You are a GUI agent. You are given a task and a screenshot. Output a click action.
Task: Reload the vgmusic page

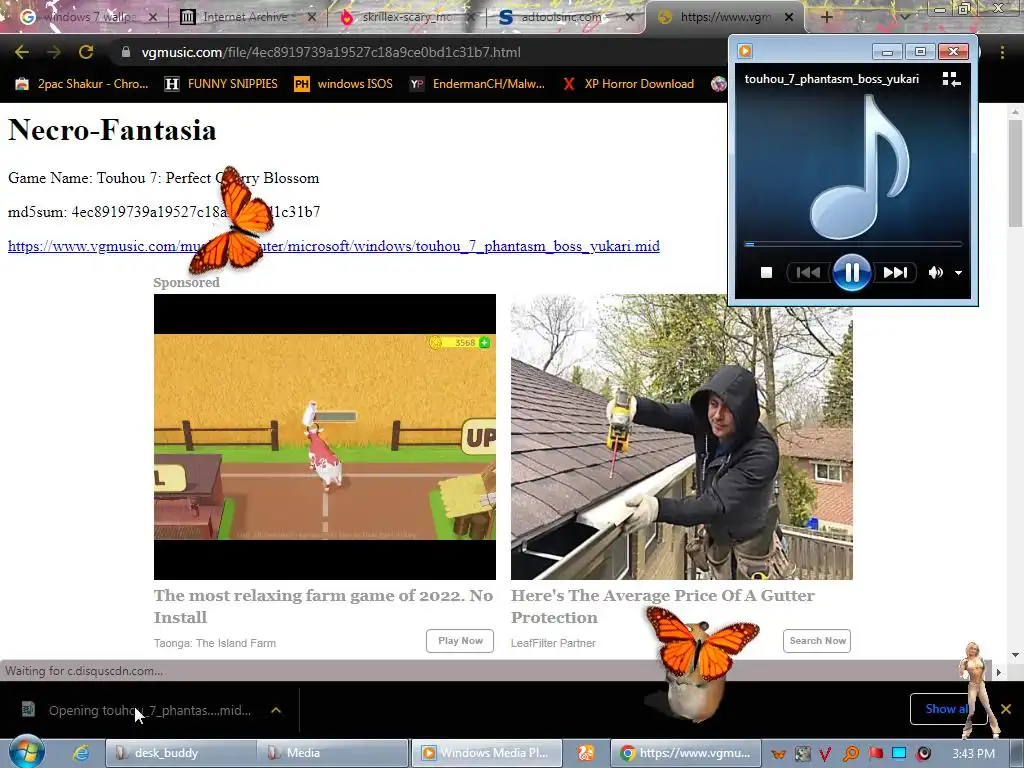tap(86, 52)
